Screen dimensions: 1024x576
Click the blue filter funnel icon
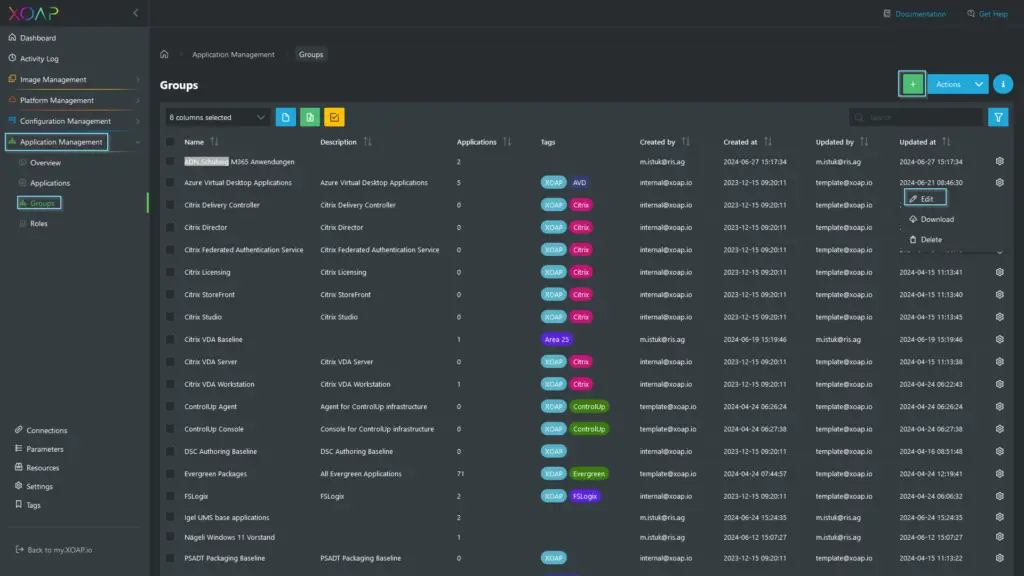pos(998,118)
